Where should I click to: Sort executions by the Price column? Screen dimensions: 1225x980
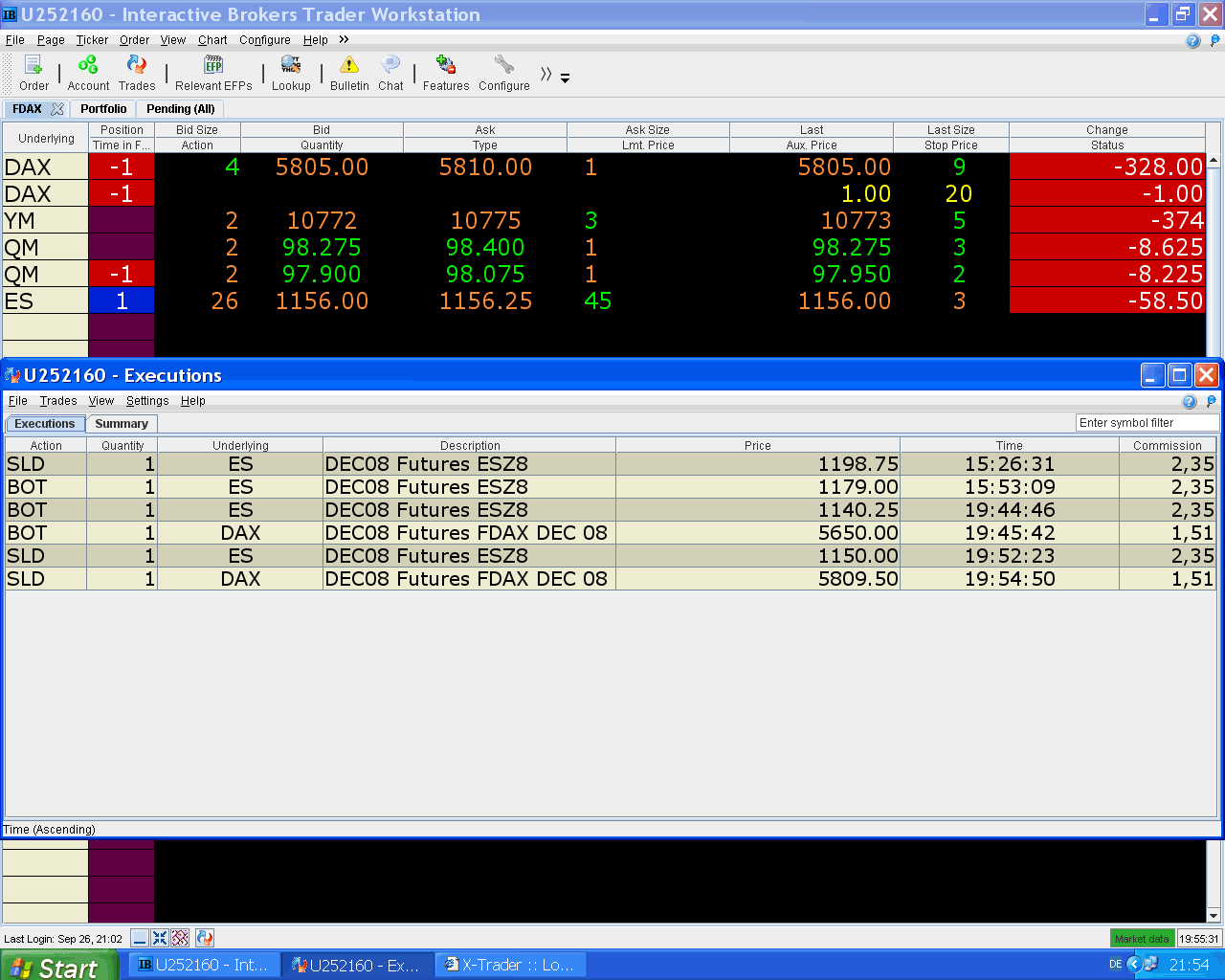(758, 445)
